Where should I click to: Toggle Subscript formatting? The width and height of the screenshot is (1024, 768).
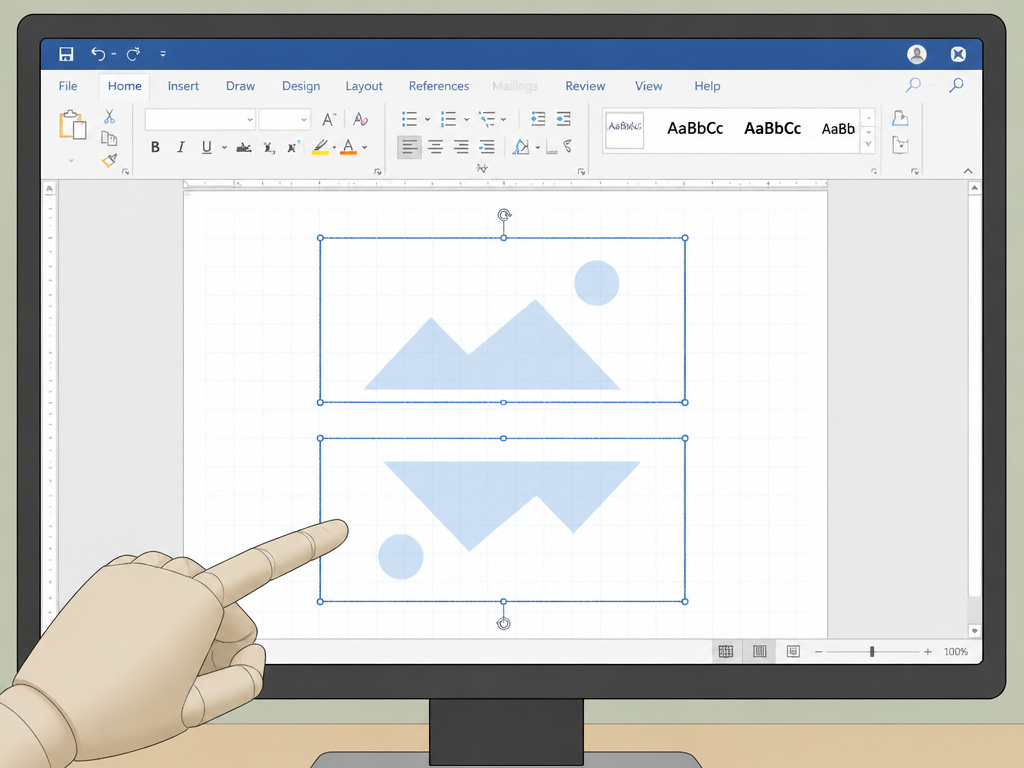268,148
